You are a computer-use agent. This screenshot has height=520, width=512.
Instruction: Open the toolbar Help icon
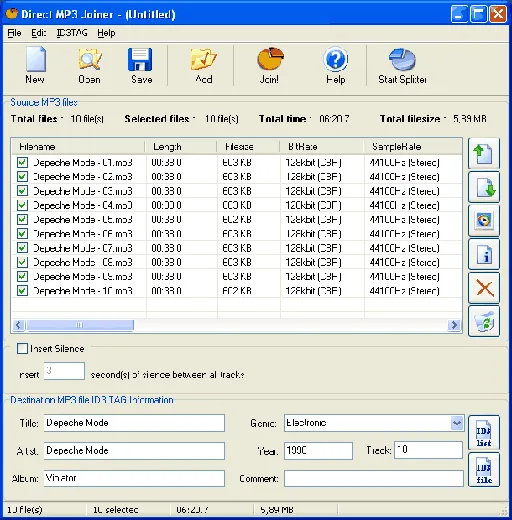(335, 65)
